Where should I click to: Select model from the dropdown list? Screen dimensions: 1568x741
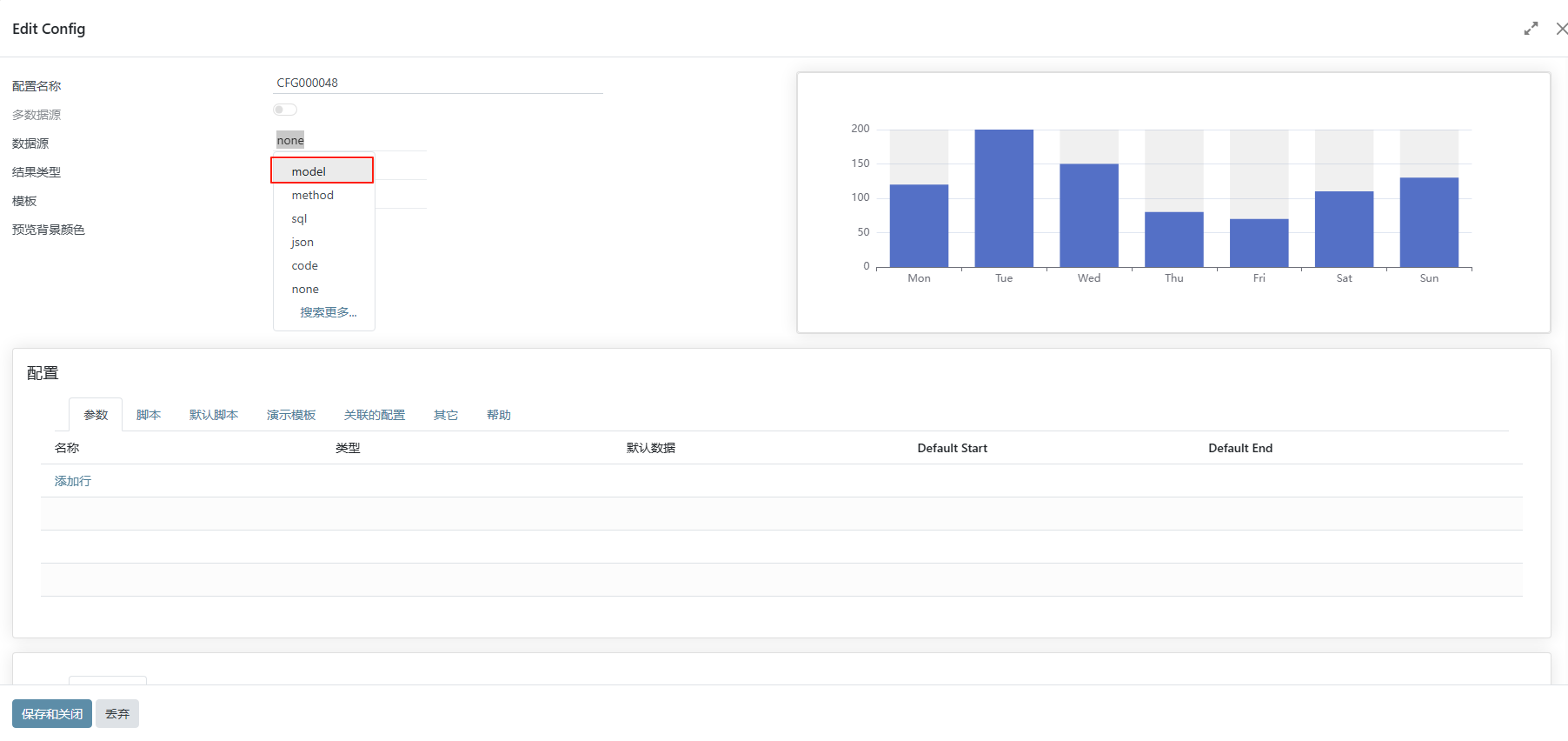[323, 171]
